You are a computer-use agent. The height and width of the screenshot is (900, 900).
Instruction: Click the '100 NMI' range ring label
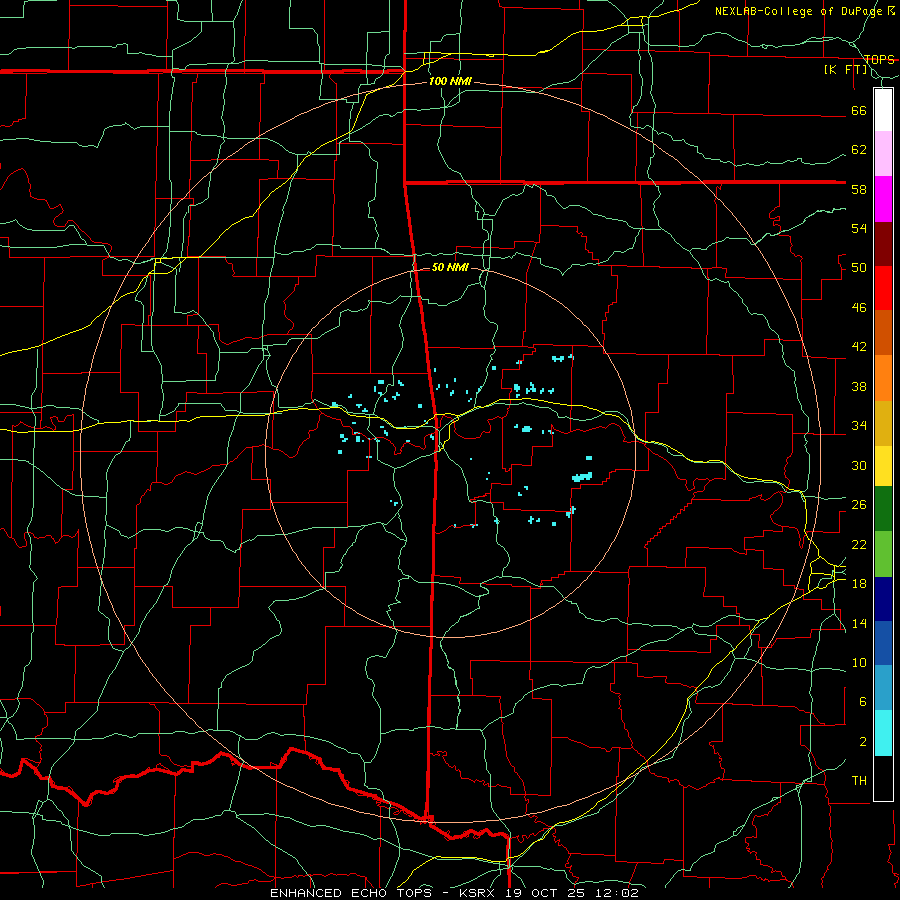click(450, 81)
